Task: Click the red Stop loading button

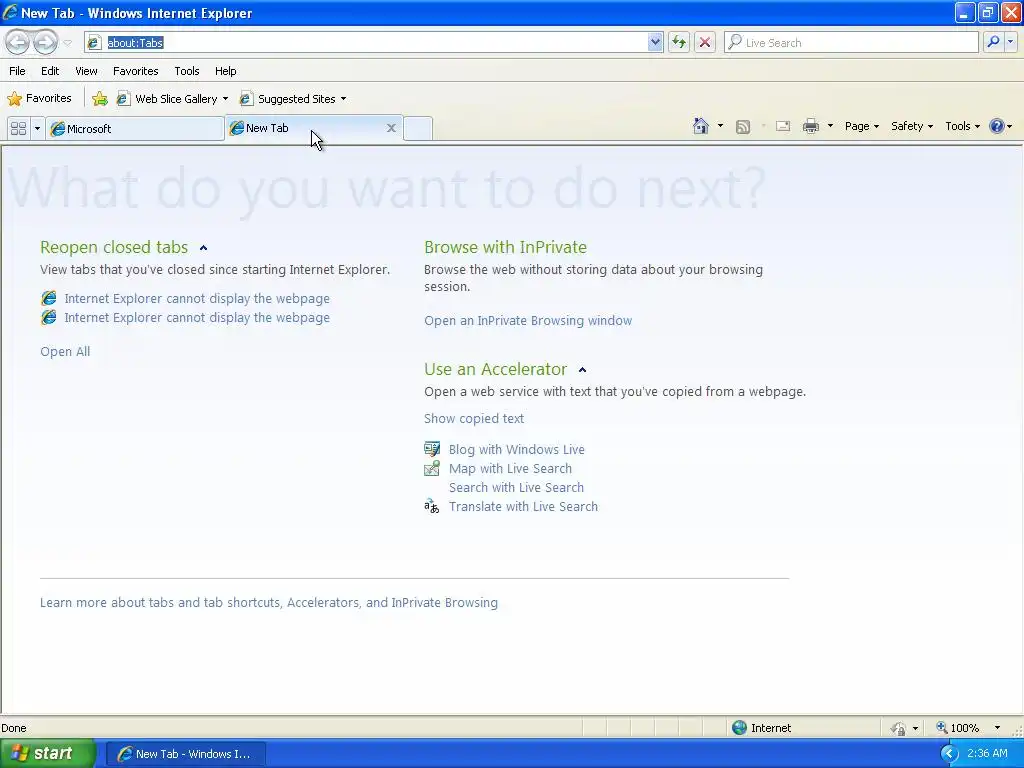Action: (705, 42)
